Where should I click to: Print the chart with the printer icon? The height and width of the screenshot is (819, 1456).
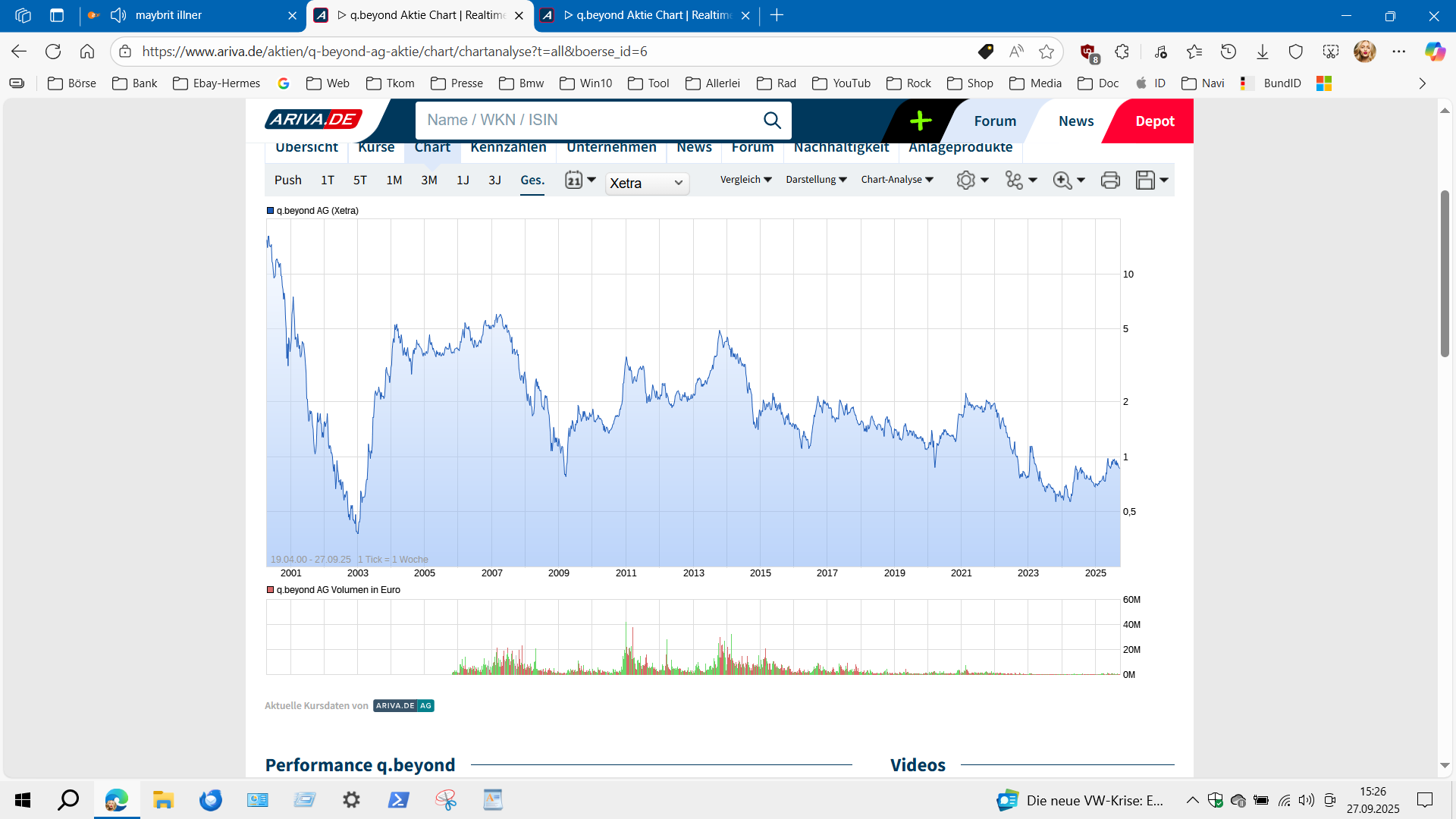(1110, 180)
